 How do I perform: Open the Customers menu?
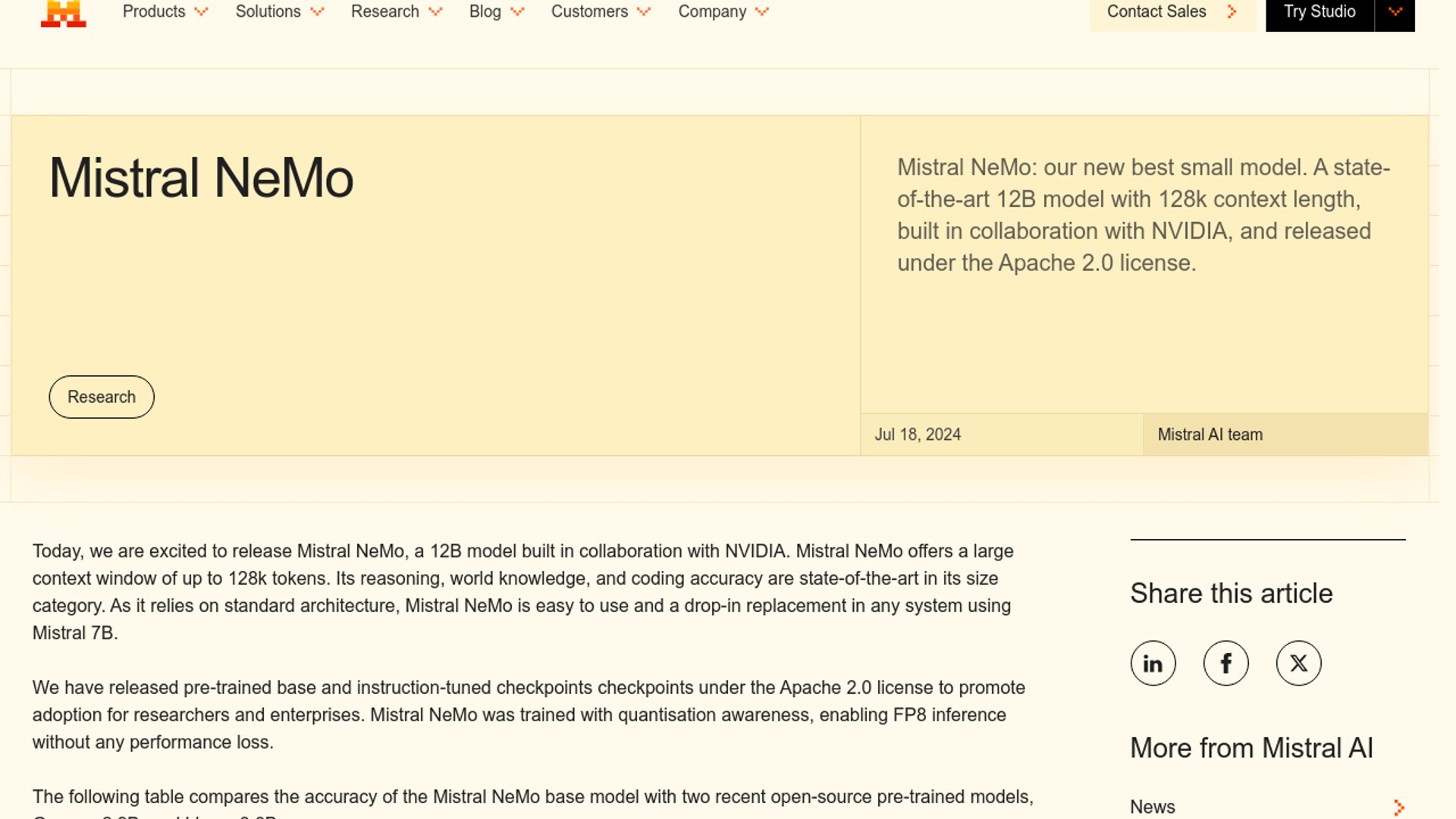(589, 12)
